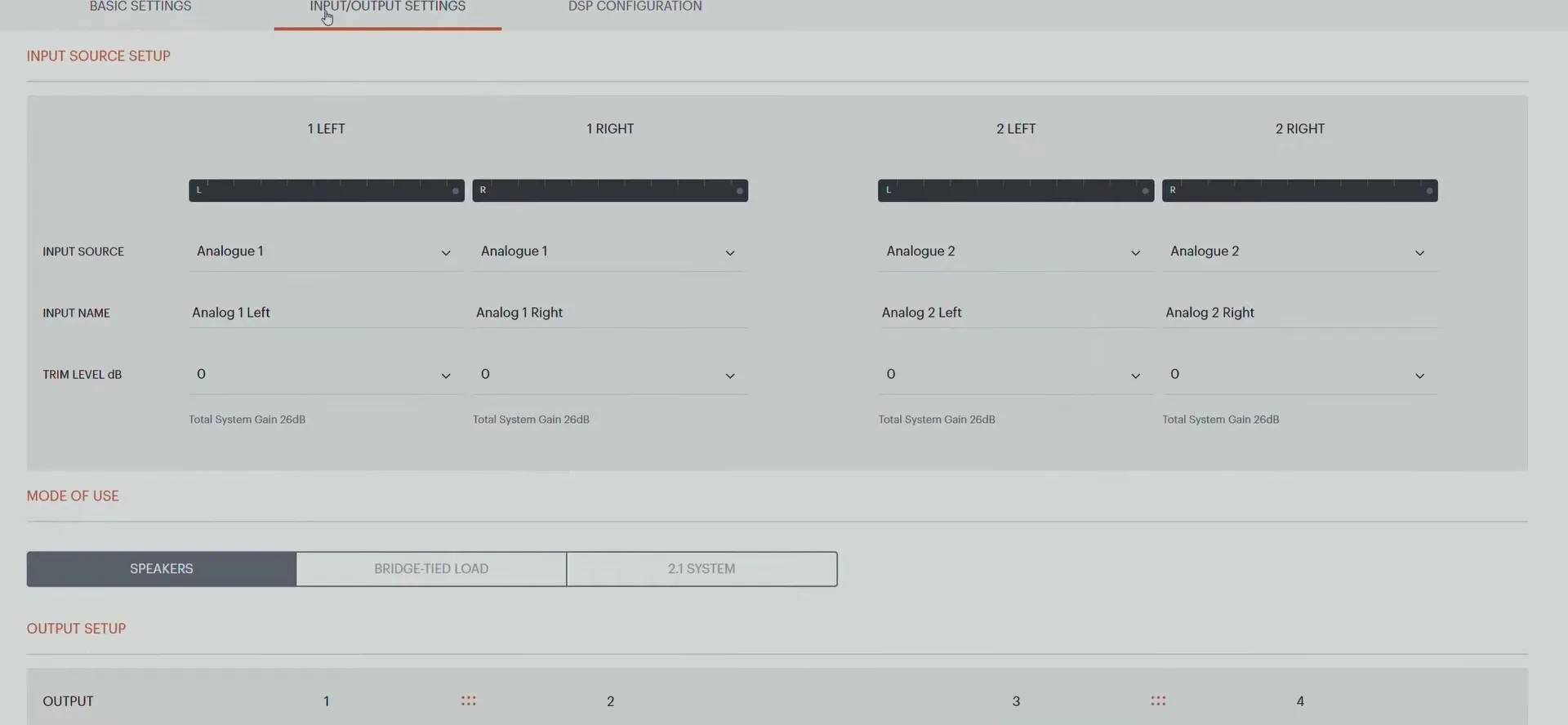Click the Output Setup heading
Image resolution: width=1568 pixels, height=725 pixels.
(76, 629)
